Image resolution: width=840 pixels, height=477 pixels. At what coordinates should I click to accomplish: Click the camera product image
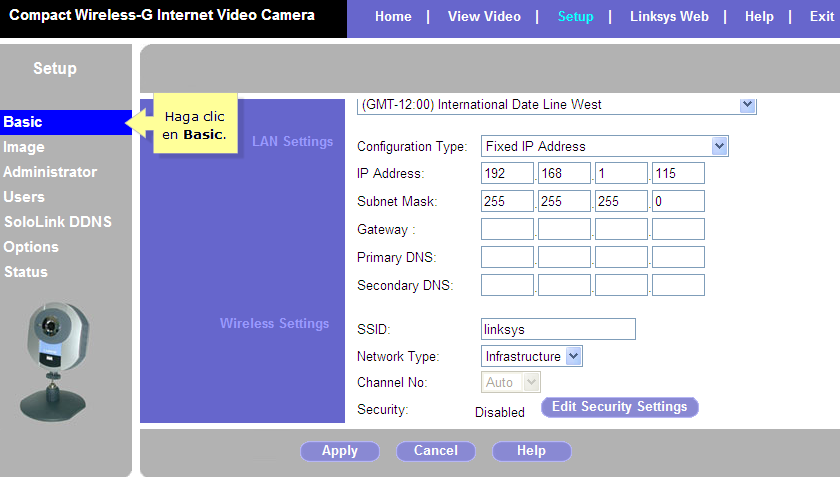pos(55,362)
